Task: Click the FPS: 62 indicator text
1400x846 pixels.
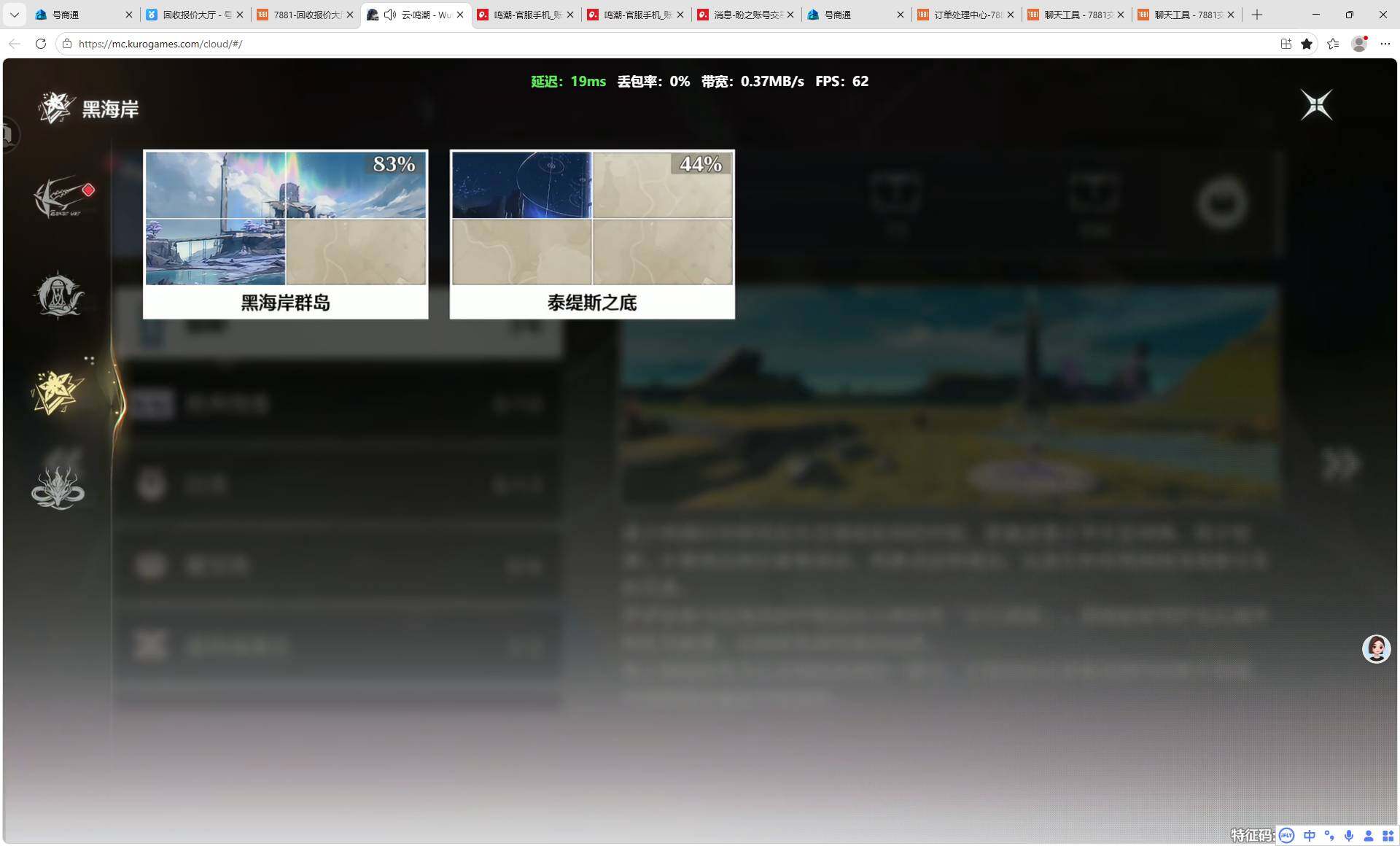Action: (x=841, y=82)
